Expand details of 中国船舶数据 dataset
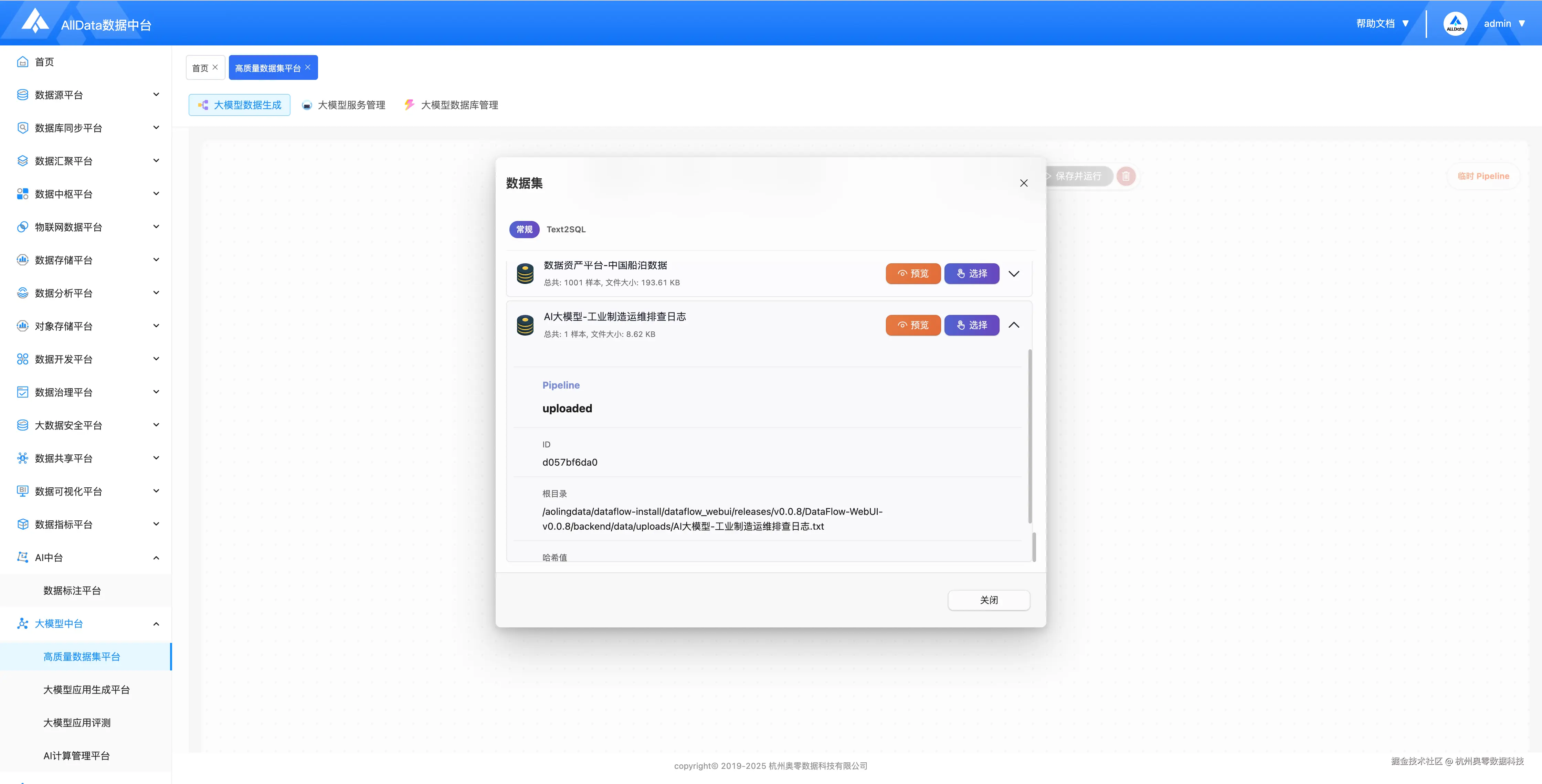This screenshot has height=784, width=1542. [x=1014, y=274]
